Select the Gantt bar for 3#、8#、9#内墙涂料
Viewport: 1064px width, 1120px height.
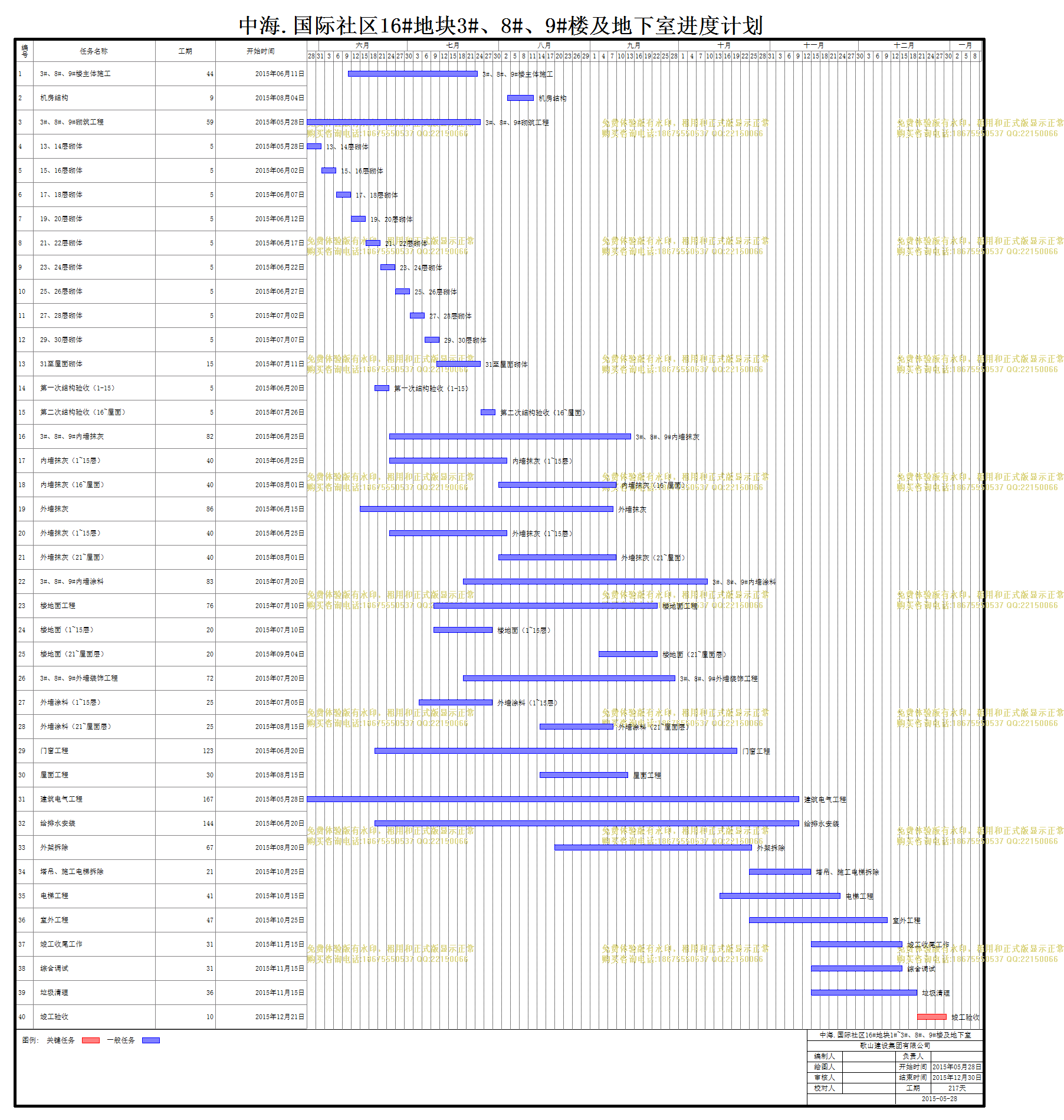click(585, 582)
